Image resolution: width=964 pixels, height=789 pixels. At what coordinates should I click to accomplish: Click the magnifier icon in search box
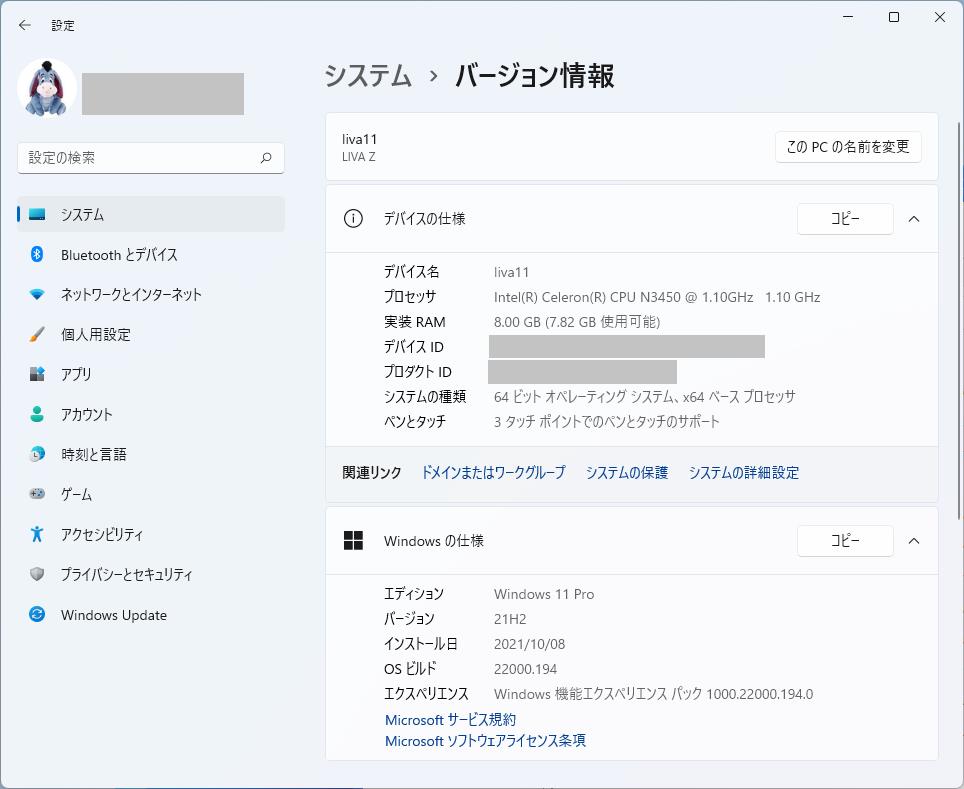[x=266, y=158]
